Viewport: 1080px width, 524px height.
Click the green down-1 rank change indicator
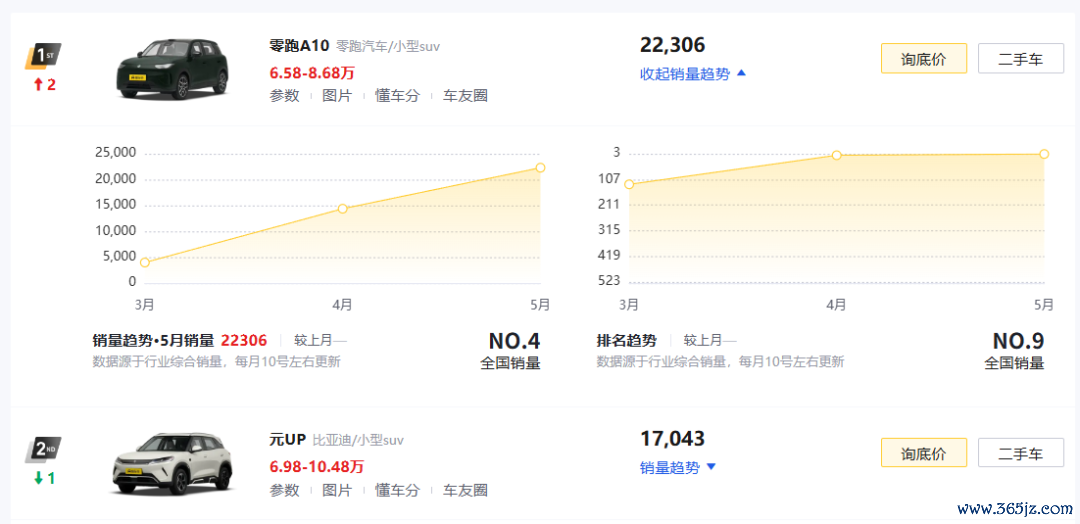coord(43,478)
